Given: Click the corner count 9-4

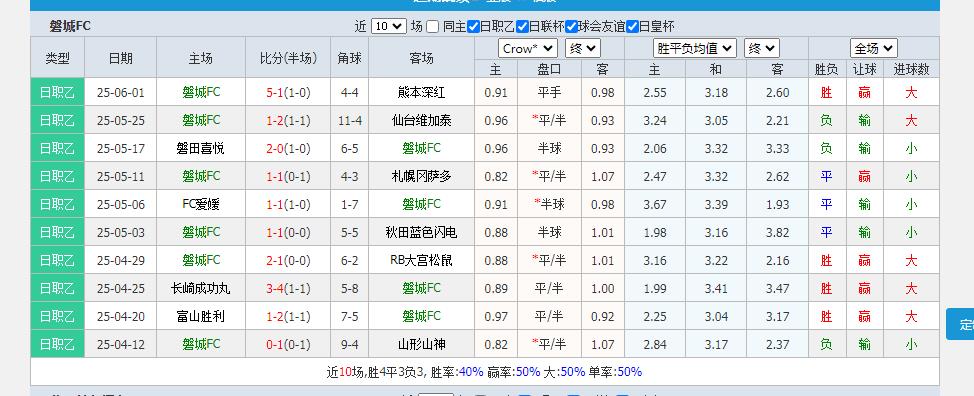Looking at the screenshot, I should [350, 344].
